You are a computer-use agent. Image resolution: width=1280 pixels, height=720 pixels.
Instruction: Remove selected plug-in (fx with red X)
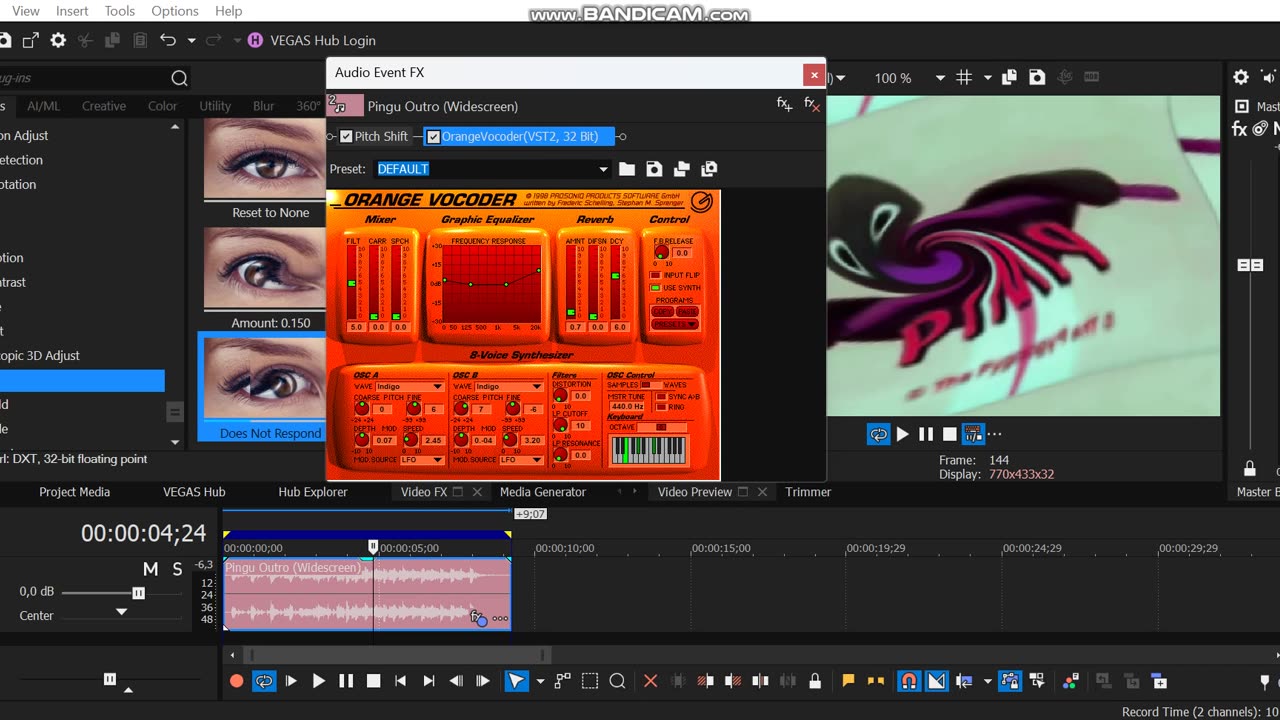[x=812, y=104]
